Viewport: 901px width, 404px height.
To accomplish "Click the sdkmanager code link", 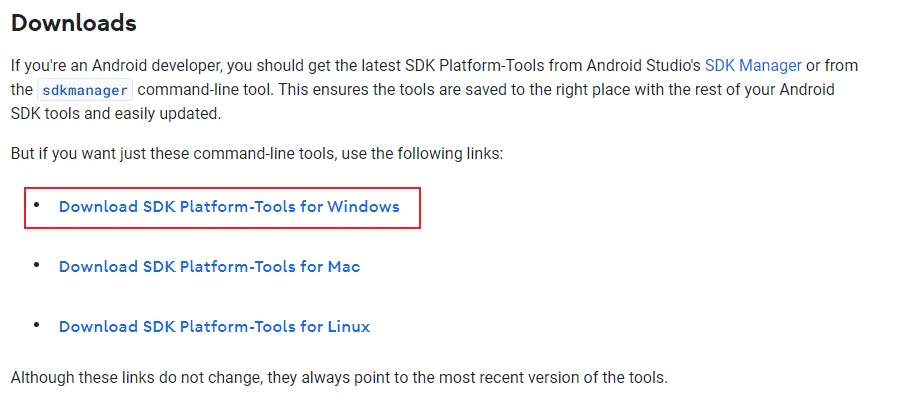I will (x=85, y=90).
